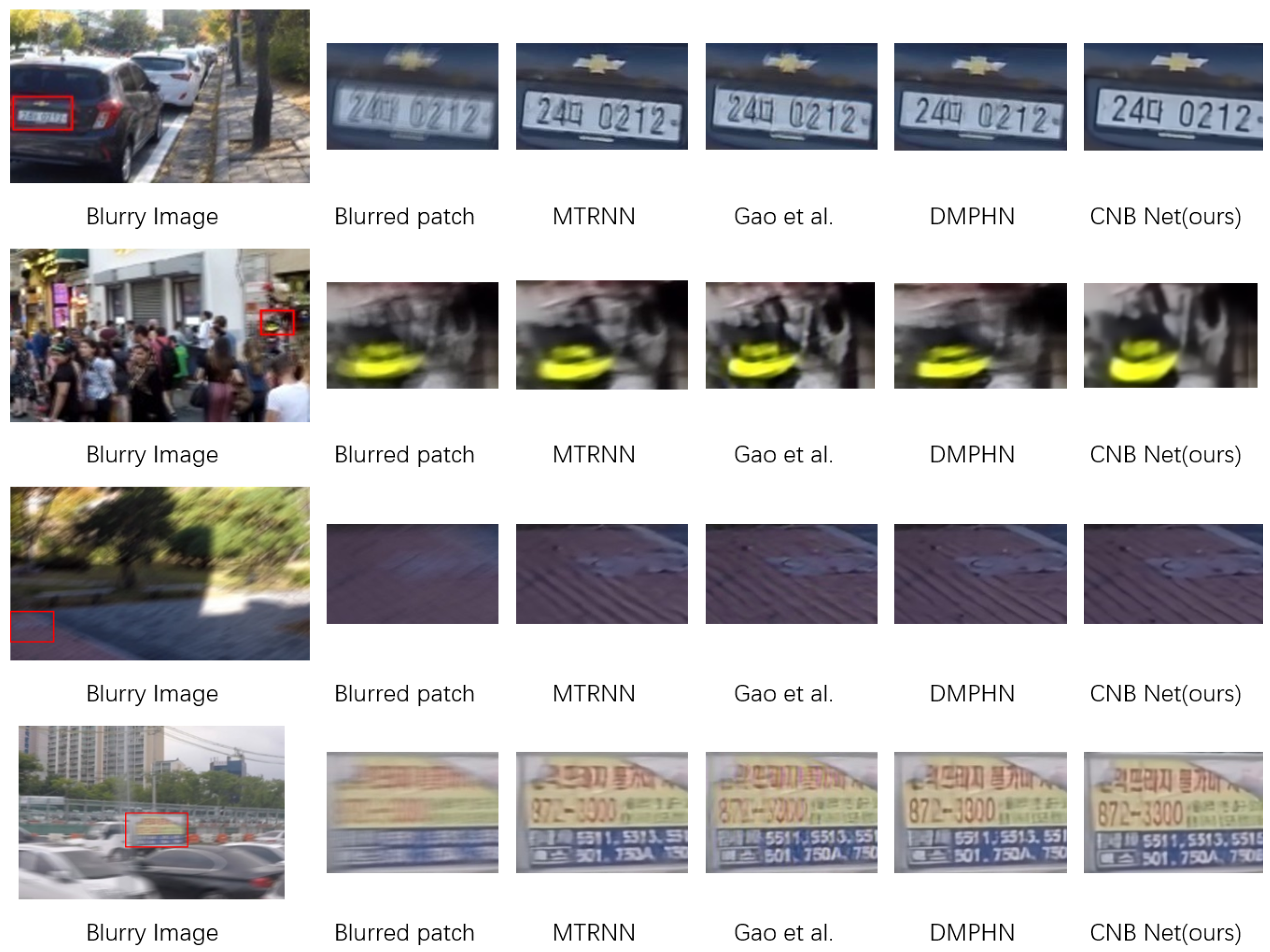This screenshot has width=1270, height=952.
Task: Open DMPHN yellow hat result patch
Action: pos(981,335)
